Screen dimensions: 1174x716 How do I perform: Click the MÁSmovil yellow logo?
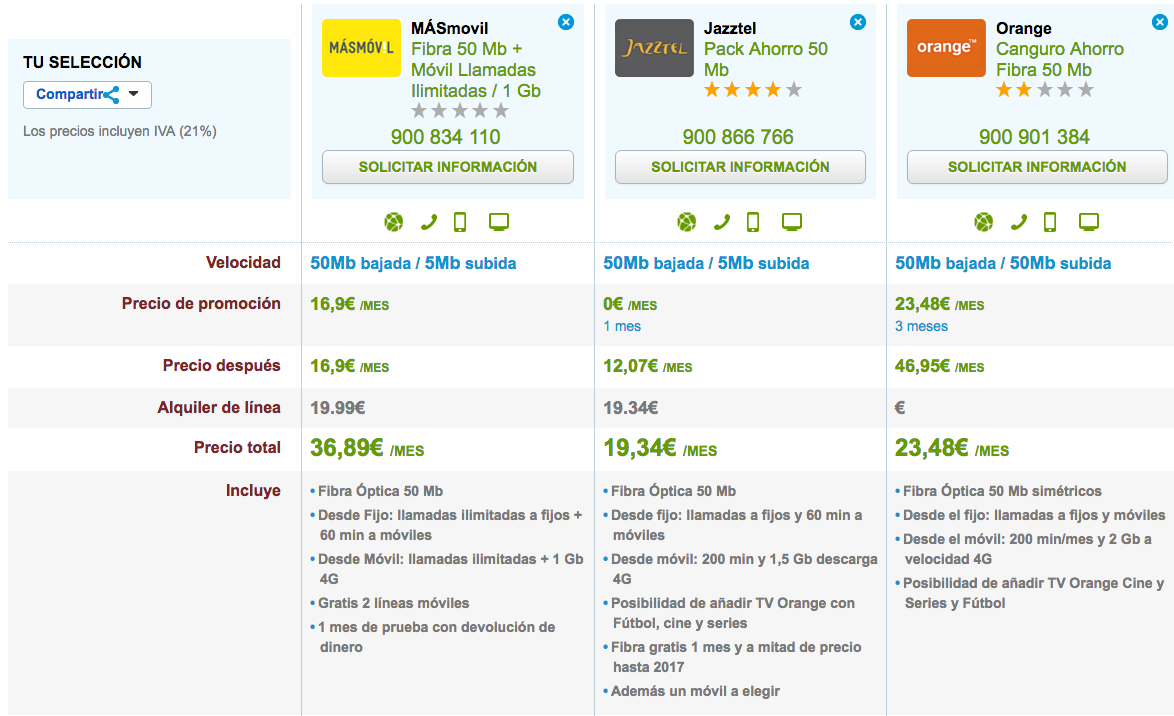coord(361,48)
